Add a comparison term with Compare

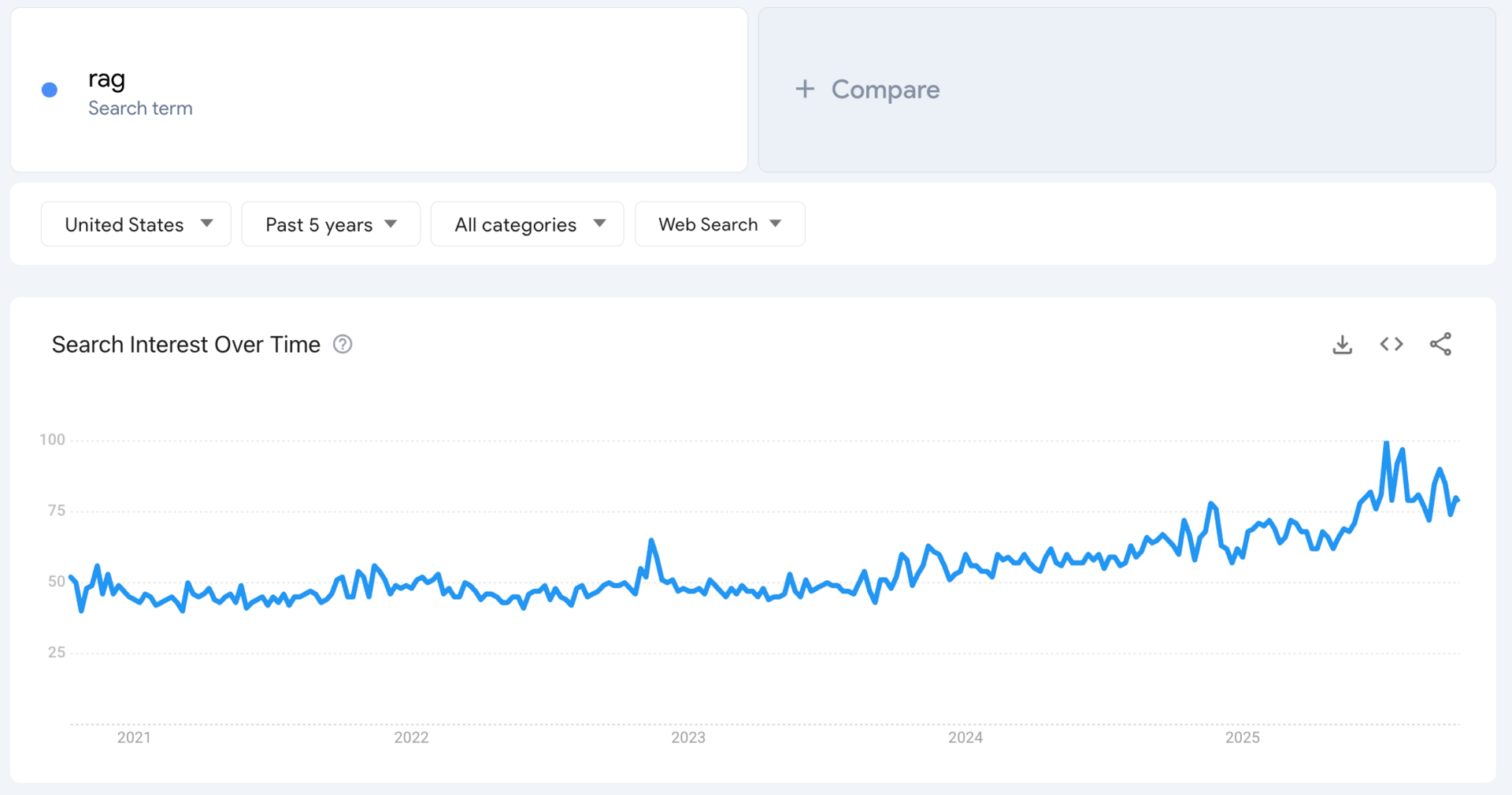[885, 90]
